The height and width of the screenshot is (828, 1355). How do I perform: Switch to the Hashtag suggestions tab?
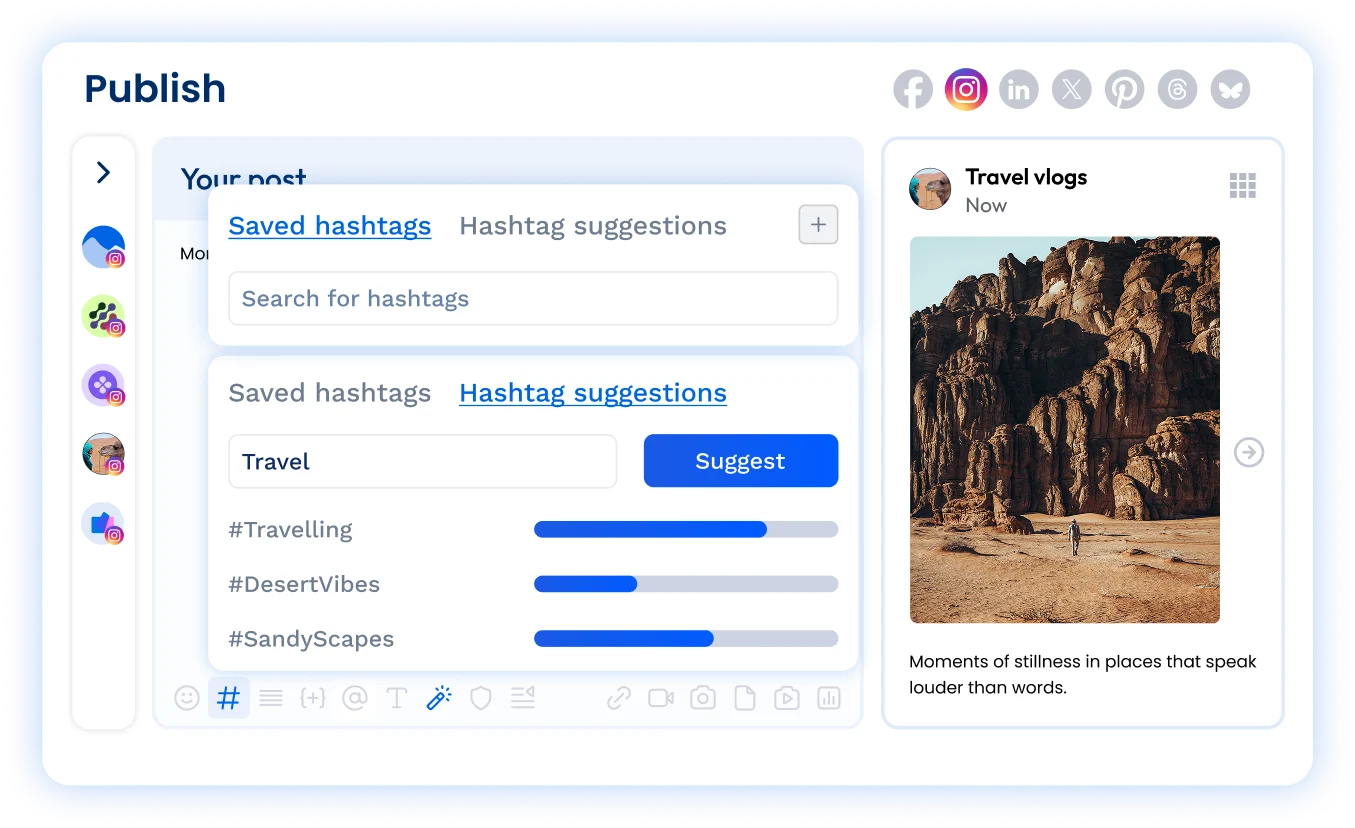point(592,392)
